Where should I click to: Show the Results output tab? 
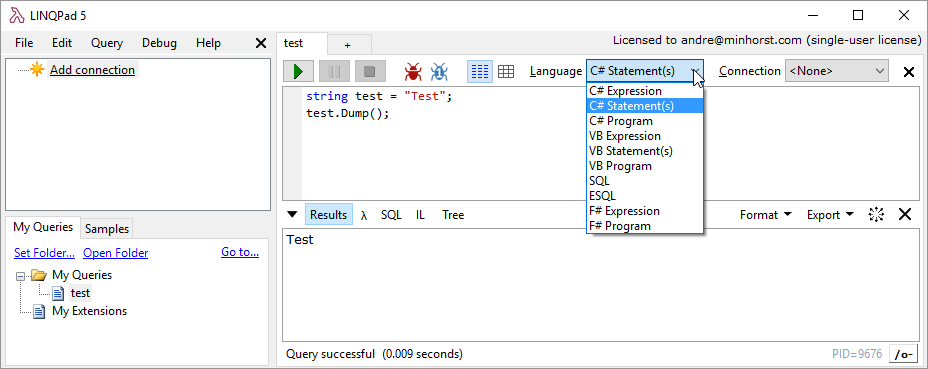point(328,215)
